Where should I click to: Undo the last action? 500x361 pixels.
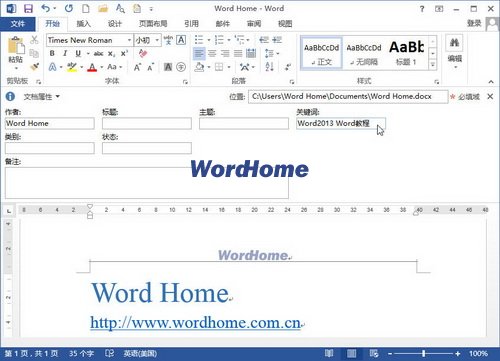[x=45, y=8]
